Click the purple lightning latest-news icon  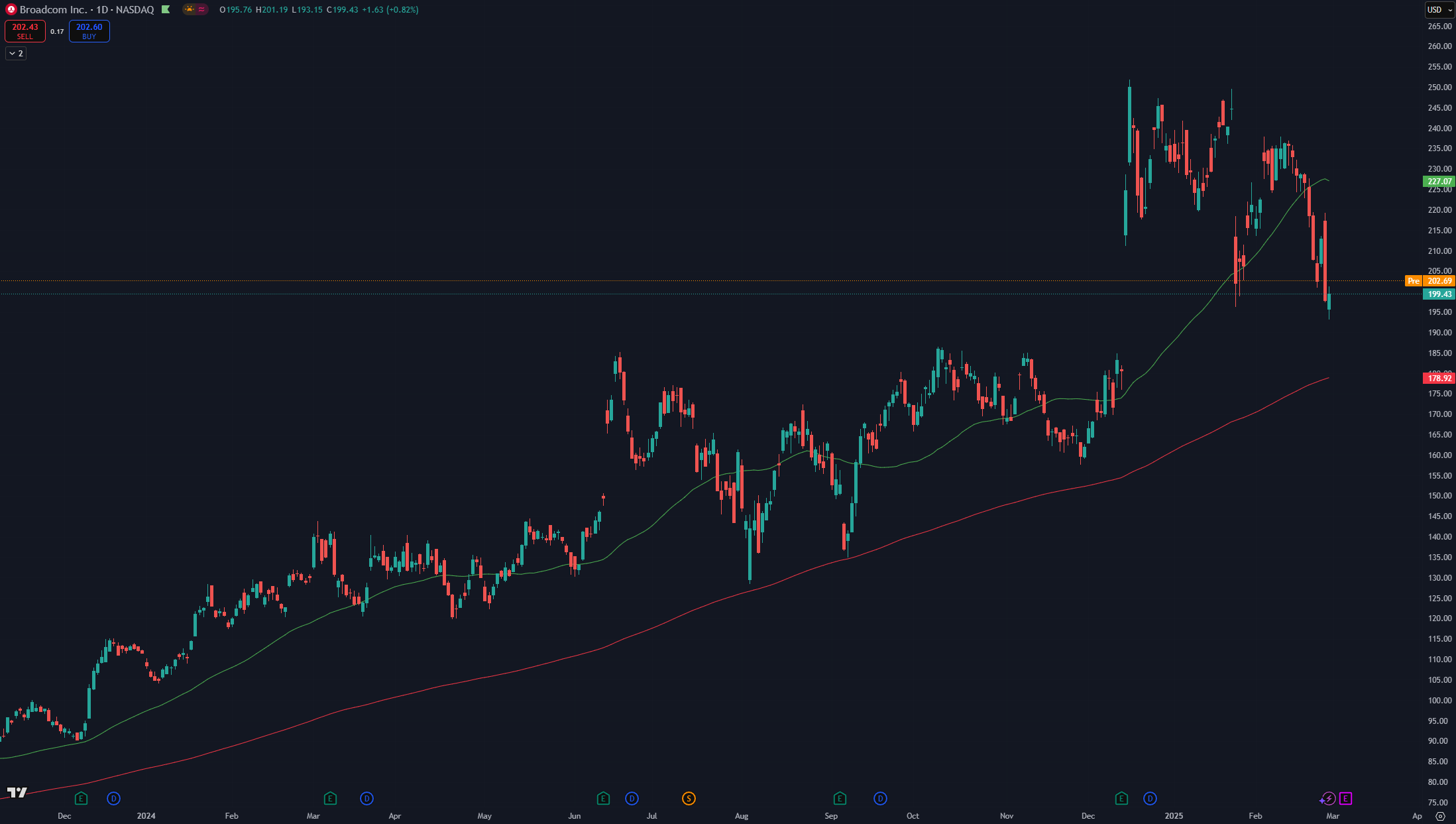[1329, 798]
